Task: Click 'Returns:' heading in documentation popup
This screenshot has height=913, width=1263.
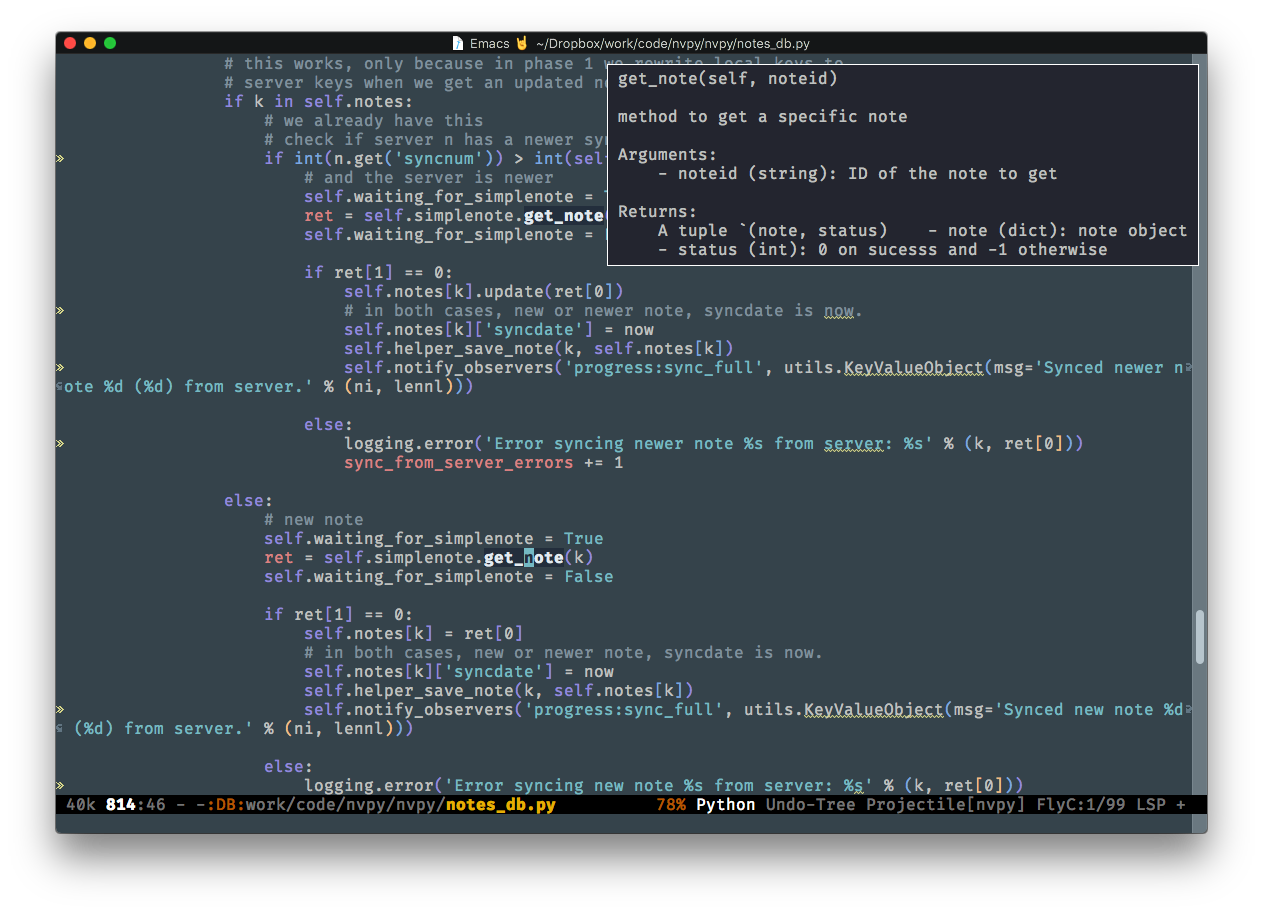Action: pyautogui.click(x=657, y=211)
